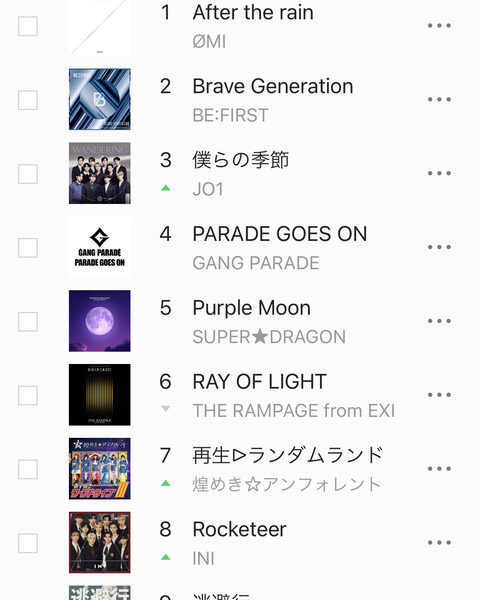Select the checkbox beside Purple Moon

click(x=28, y=321)
